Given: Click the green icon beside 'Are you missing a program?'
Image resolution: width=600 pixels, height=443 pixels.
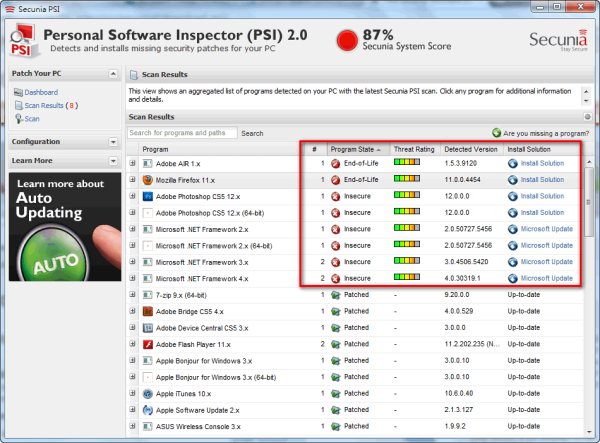Looking at the screenshot, I should point(496,133).
